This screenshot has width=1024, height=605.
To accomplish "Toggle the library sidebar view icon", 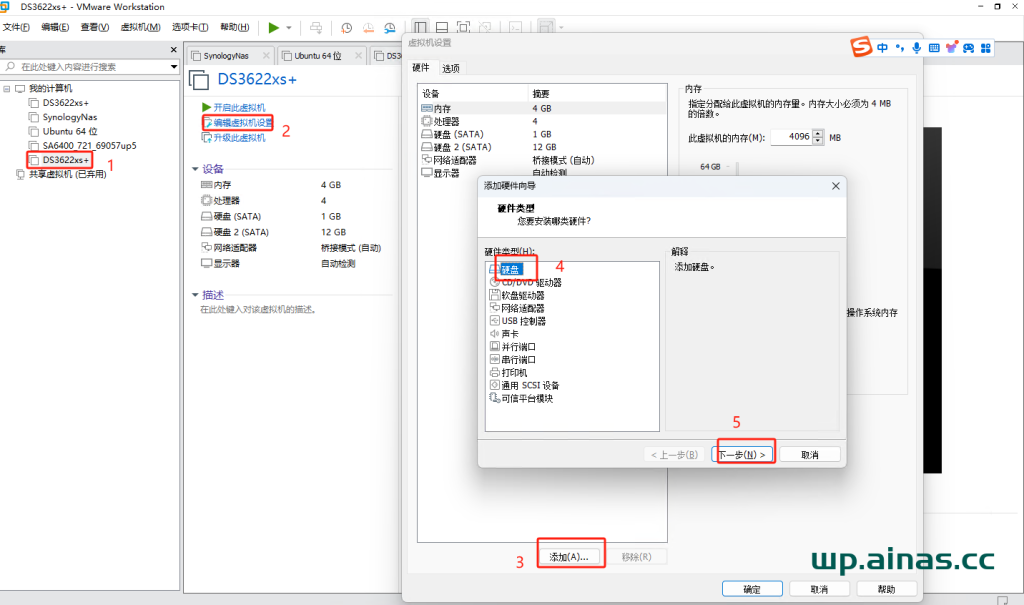I will (x=421, y=27).
